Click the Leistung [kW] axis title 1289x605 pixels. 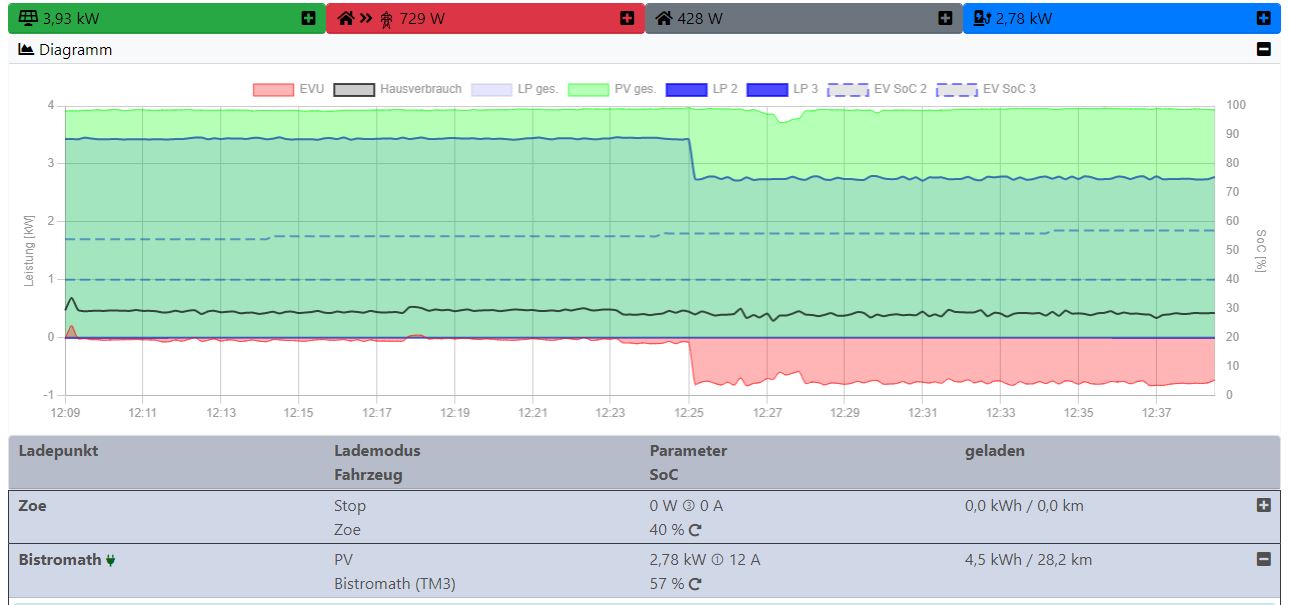coord(29,250)
